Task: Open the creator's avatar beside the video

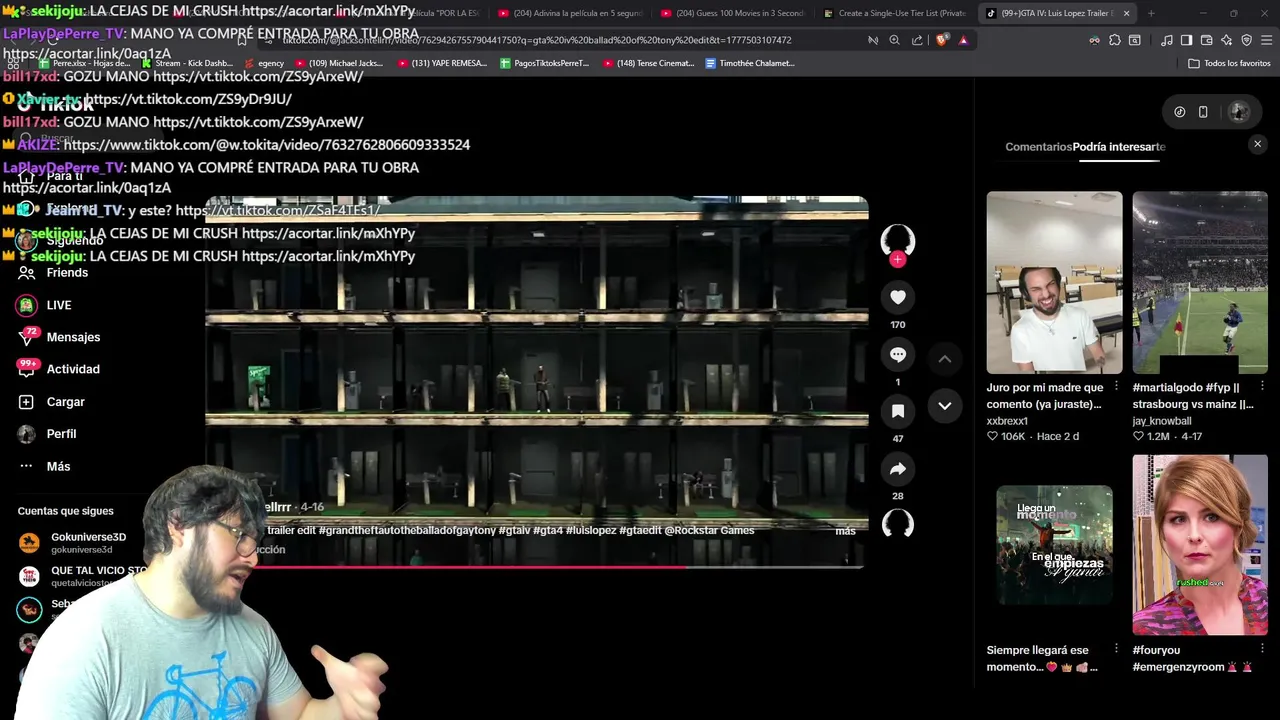Action: click(x=898, y=240)
